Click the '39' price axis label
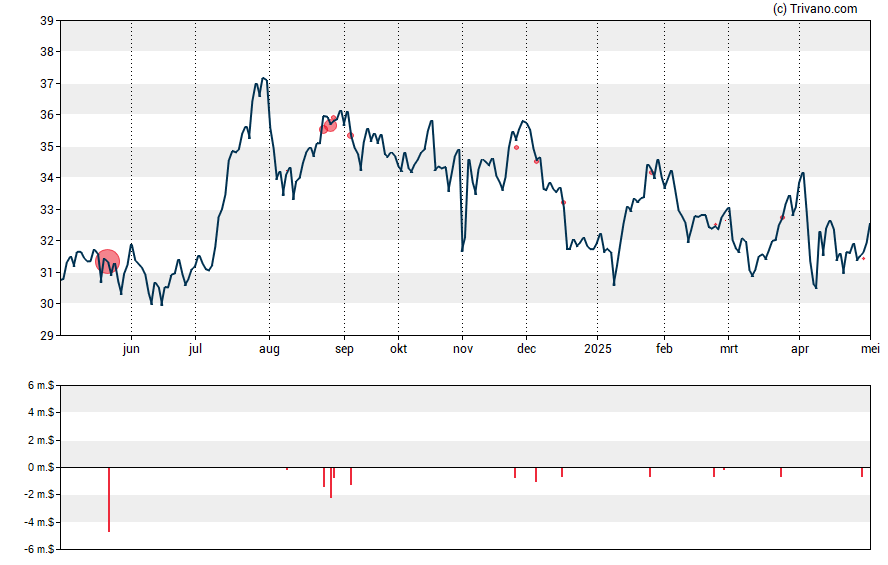 click(x=47, y=21)
